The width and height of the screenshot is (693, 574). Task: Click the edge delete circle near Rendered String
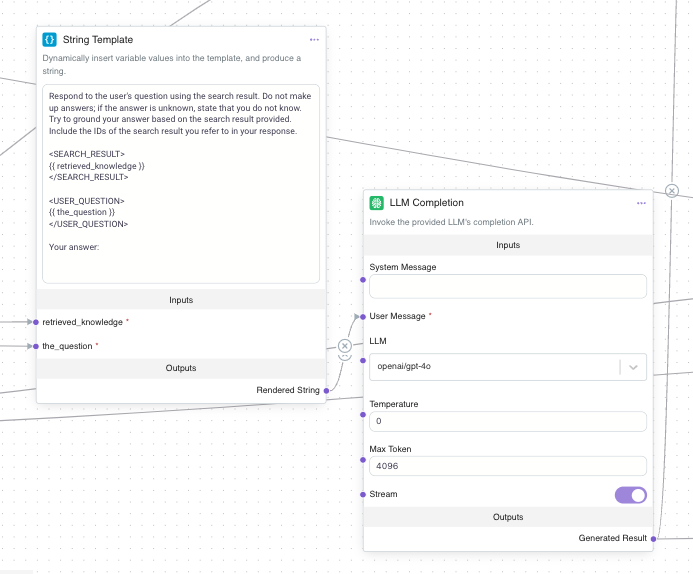pos(345,346)
